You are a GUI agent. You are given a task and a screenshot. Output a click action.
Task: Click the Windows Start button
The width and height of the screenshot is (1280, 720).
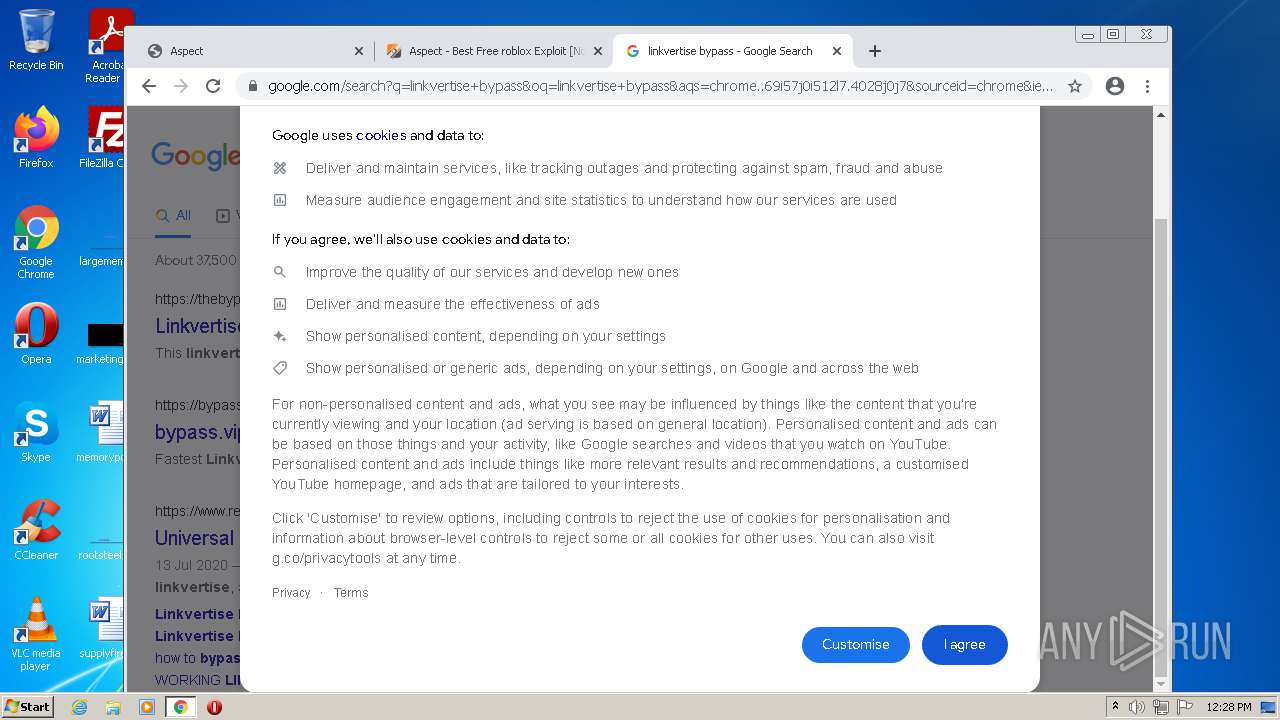pos(27,707)
